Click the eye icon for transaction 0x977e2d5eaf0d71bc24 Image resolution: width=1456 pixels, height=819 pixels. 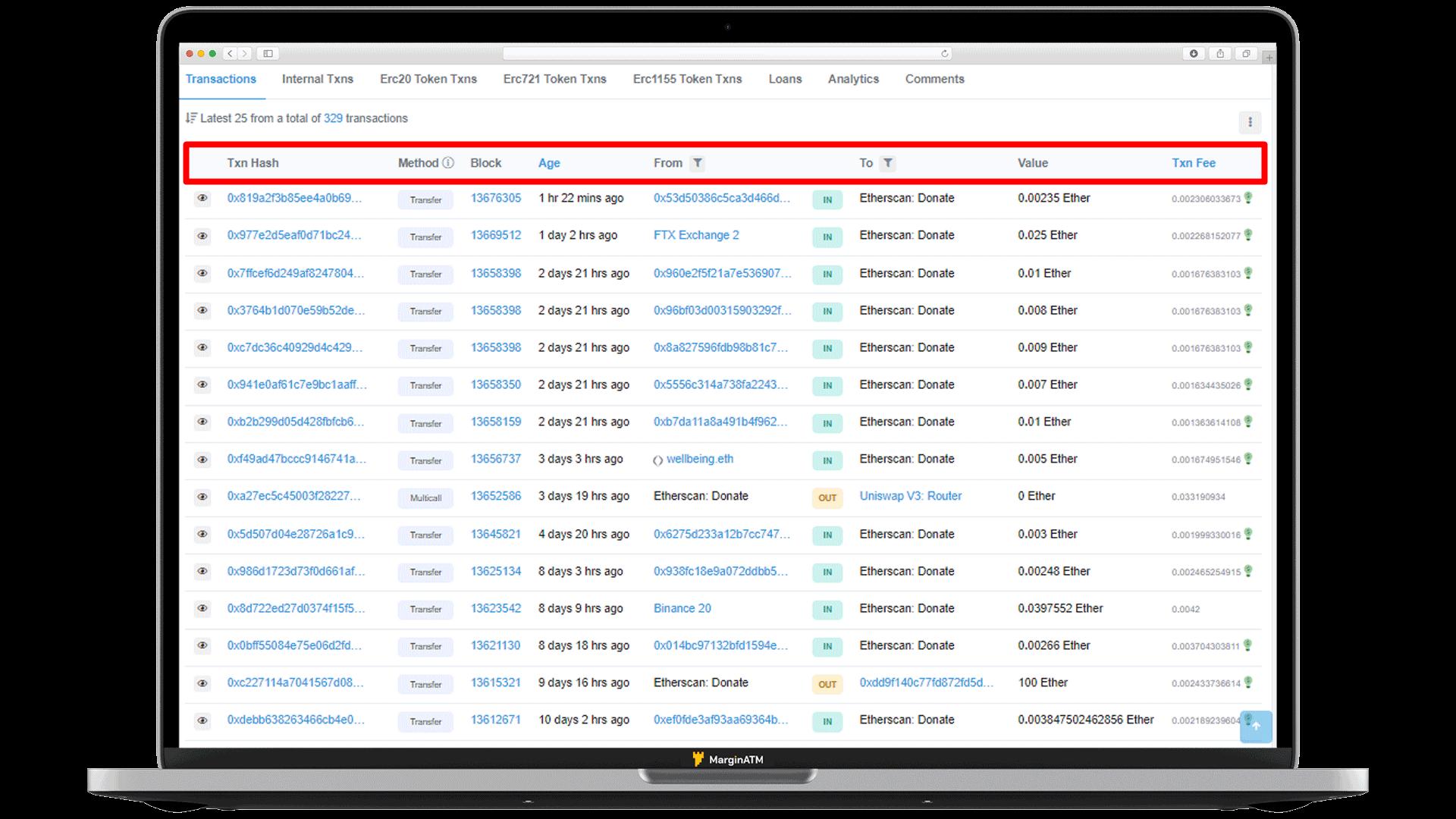tap(202, 236)
